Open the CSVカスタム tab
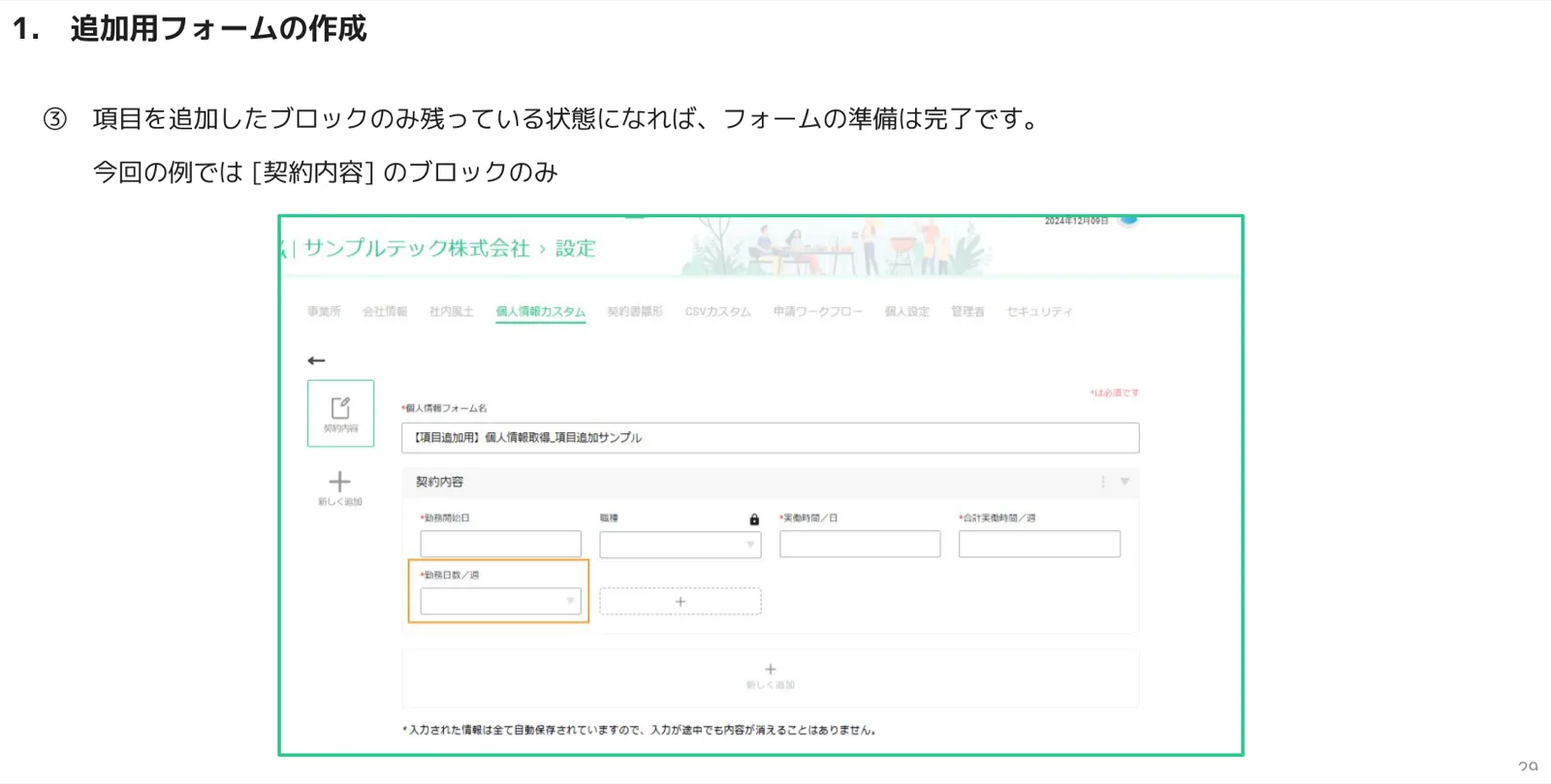The image size is (1551, 784). pos(718,312)
